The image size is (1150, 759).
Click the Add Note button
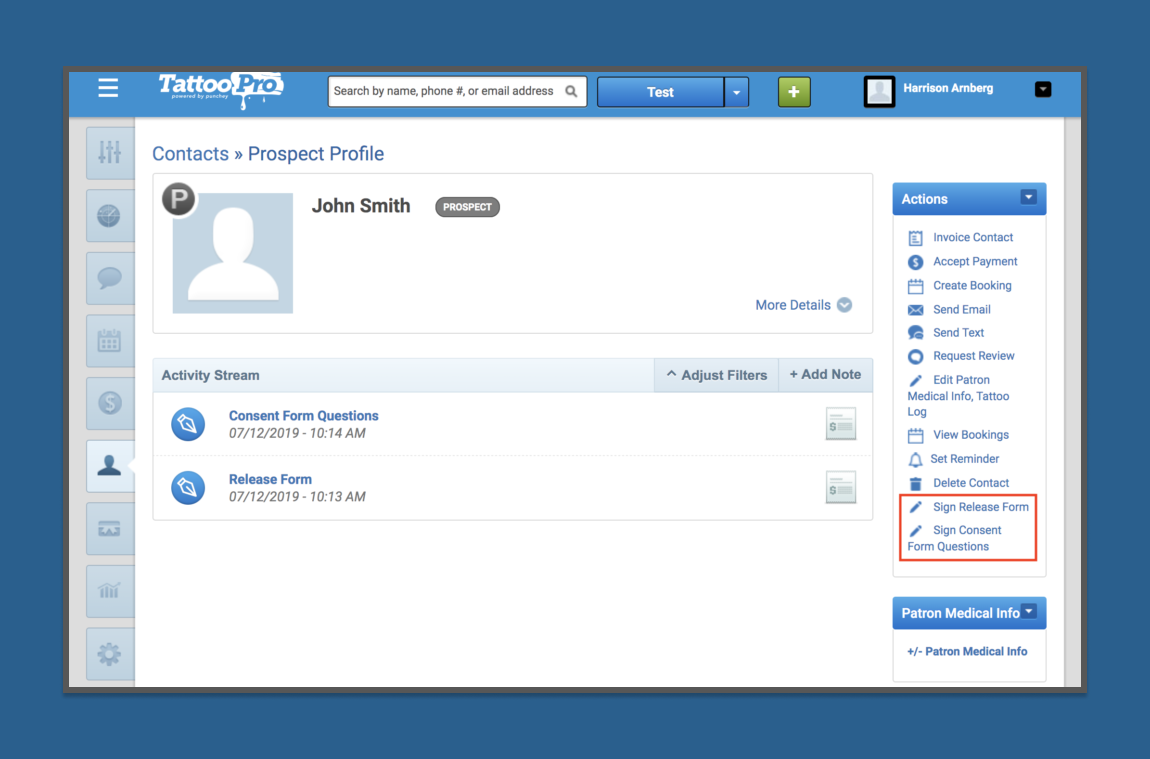(x=825, y=375)
